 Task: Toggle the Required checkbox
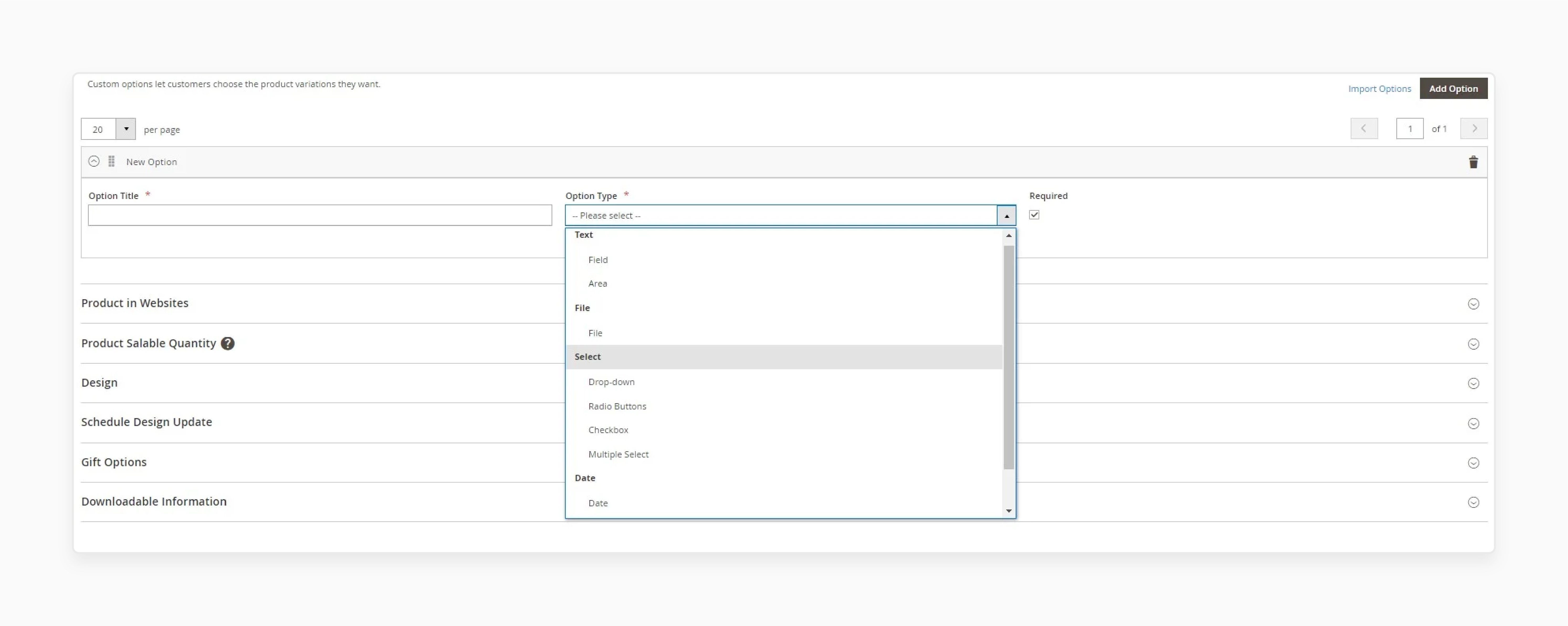click(x=1034, y=215)
